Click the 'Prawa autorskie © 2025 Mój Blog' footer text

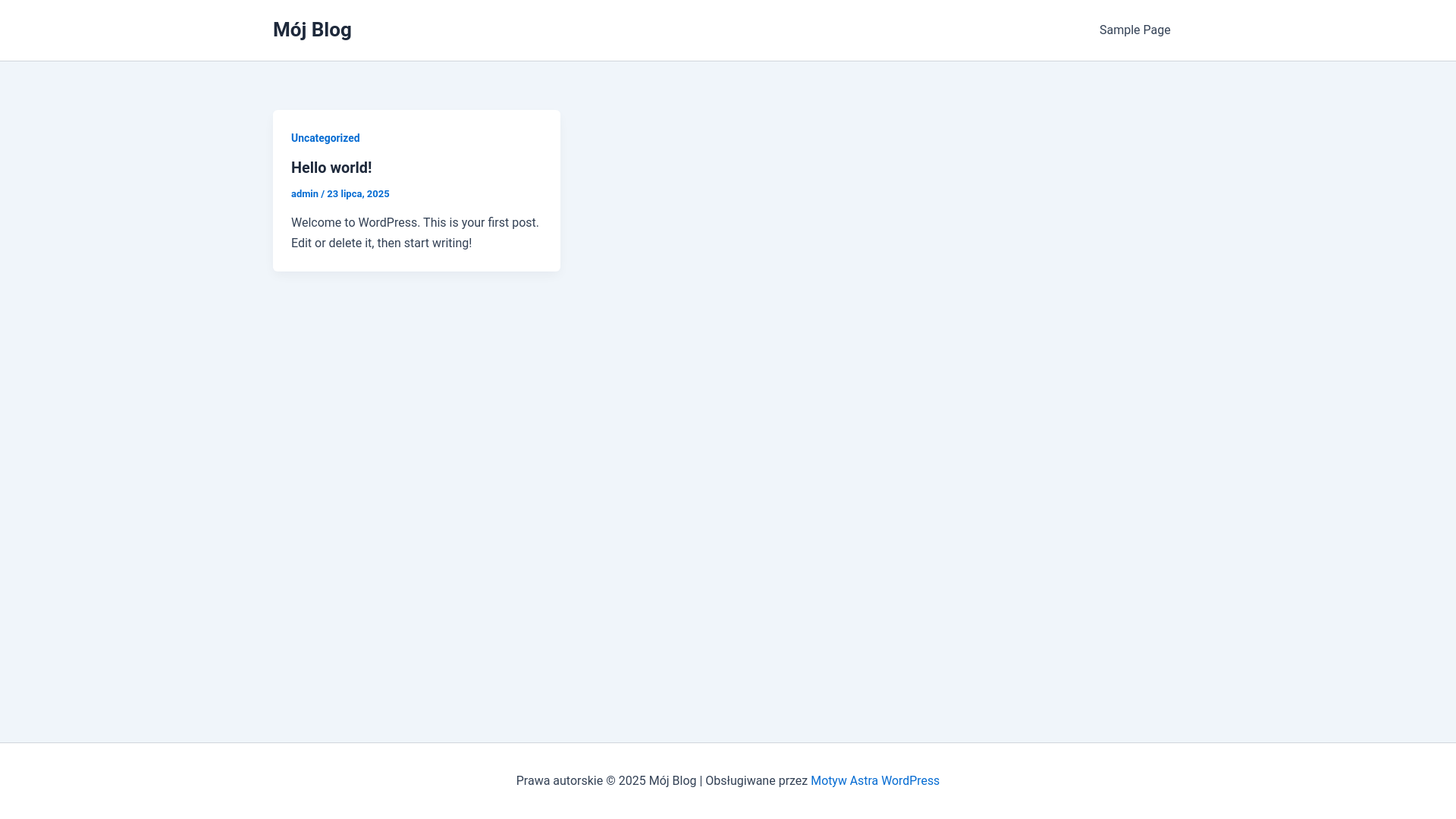[x=606, y=781]
